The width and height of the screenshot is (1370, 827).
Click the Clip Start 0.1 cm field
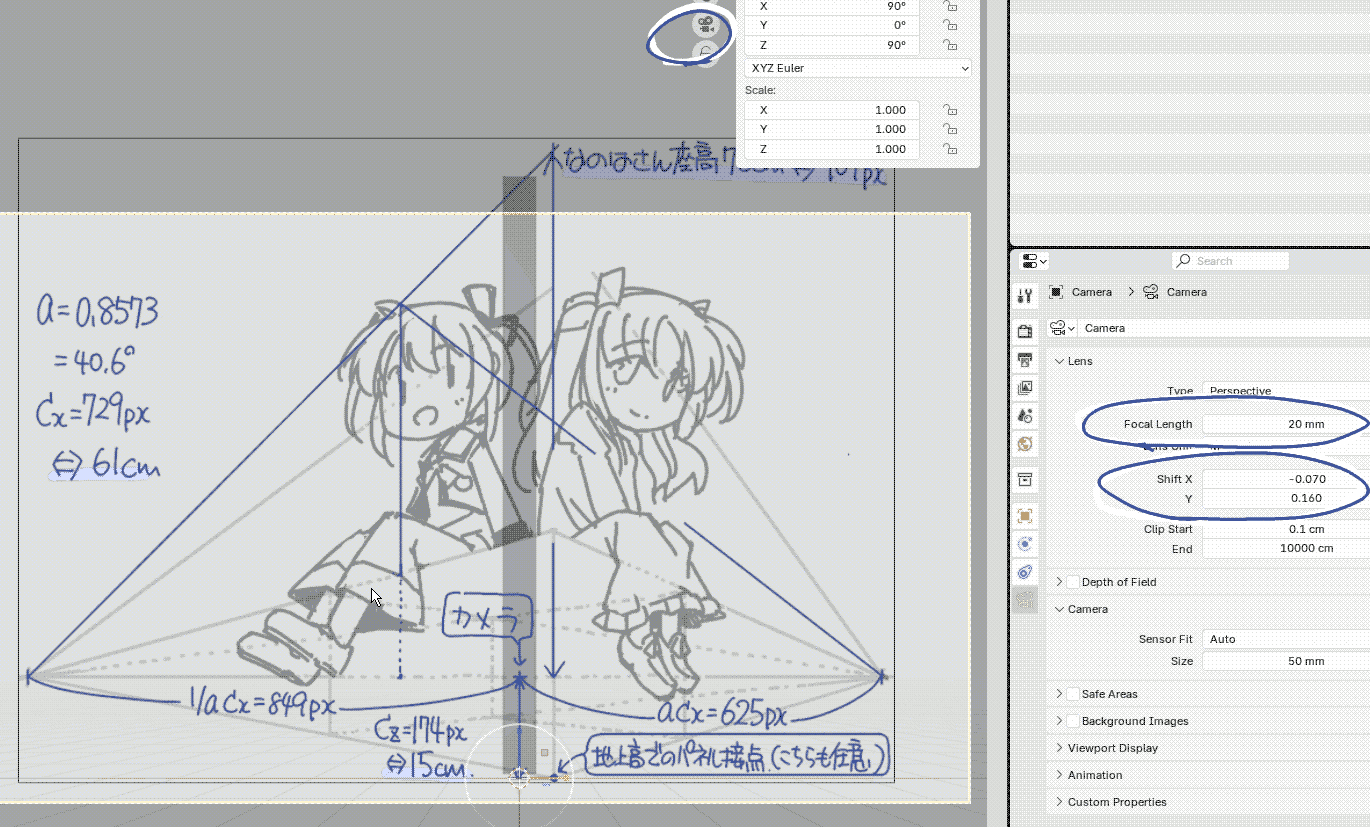[x=1286, y=529]
